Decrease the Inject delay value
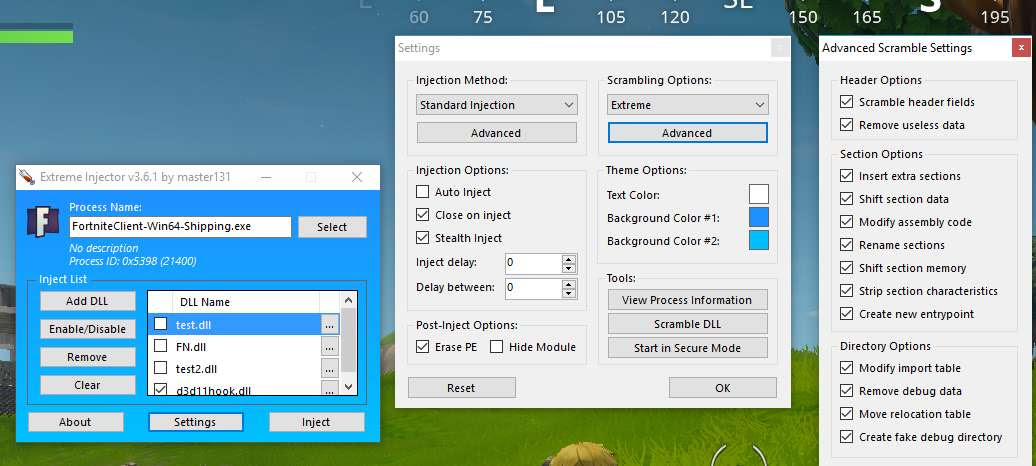This screenshot has height=466, width=1036. pos(569,268)
